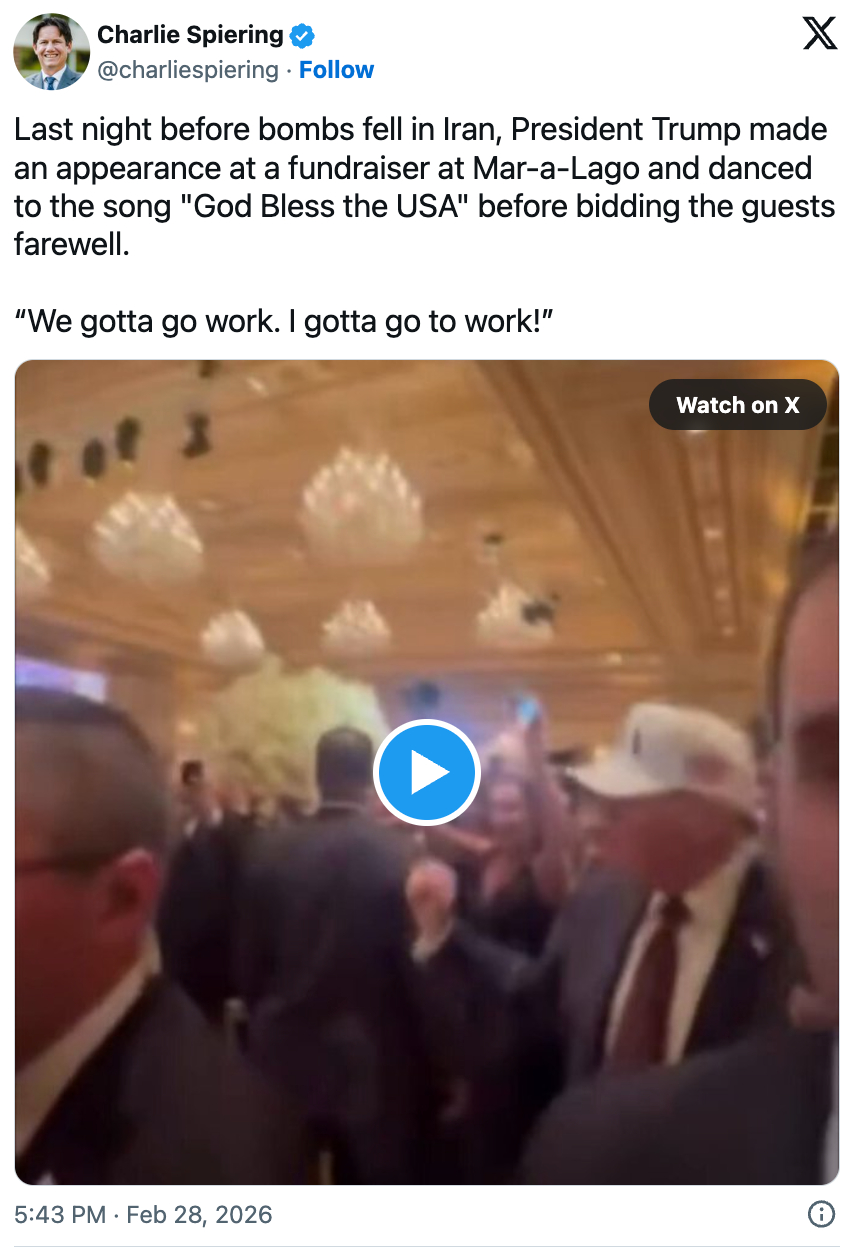This screenshot has width=858, height=1248.
Task: Open the 5:43 PM timestamp link
Action: click(60, 1214)
